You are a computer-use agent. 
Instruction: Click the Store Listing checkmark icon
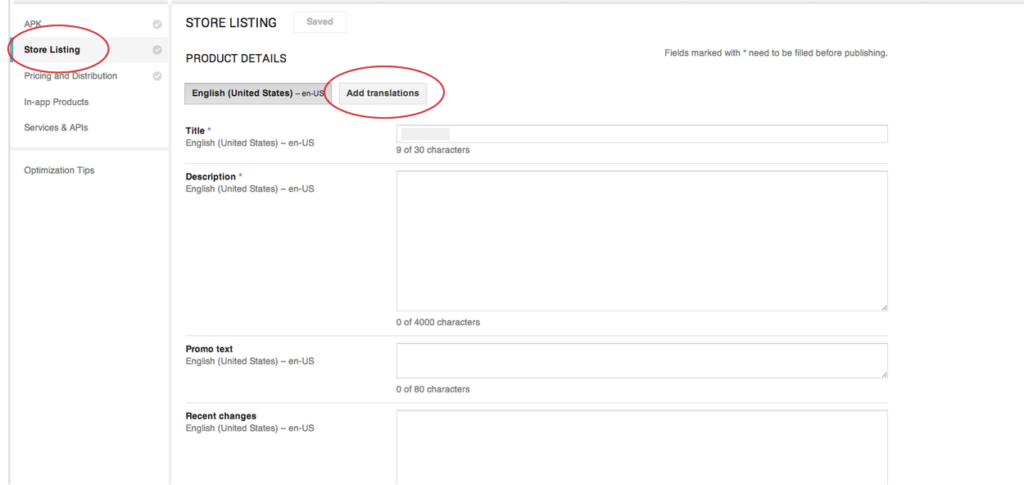click(x=157, y=50)
